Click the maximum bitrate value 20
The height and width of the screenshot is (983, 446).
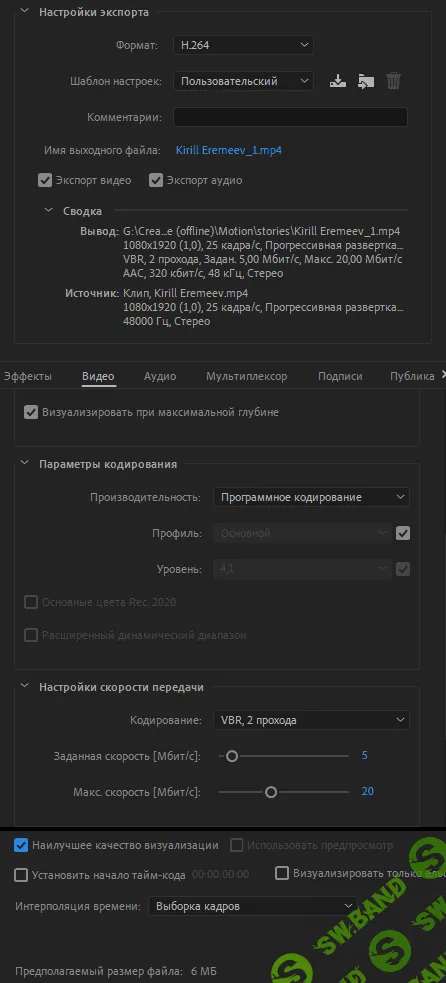point(368,791)
